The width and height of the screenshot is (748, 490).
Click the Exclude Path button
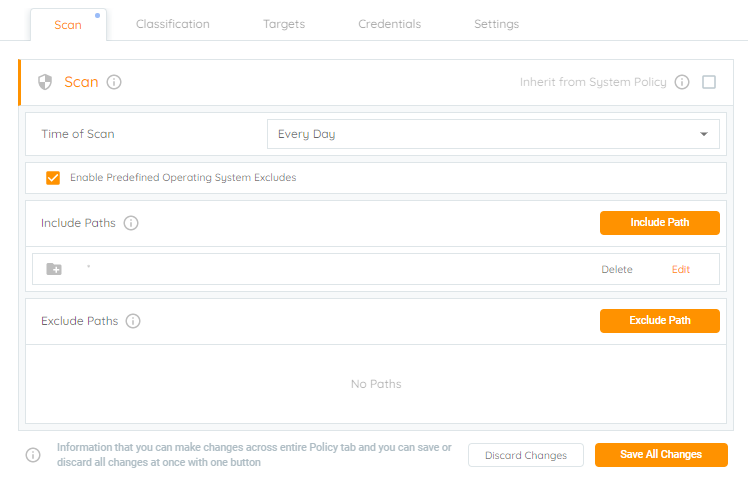click(x=660, y=321)
